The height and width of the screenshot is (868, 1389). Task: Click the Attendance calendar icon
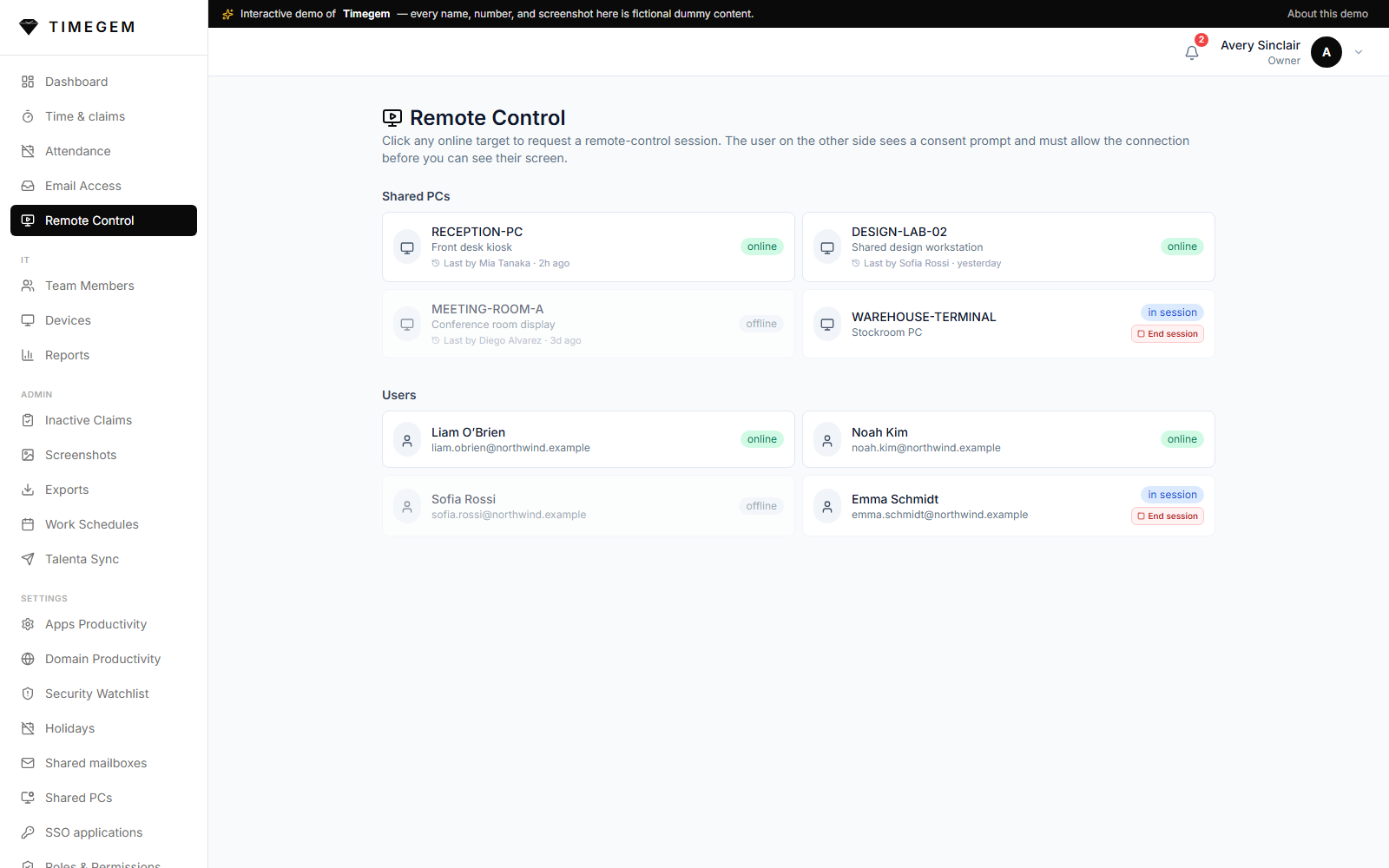pyautogui.click(x=28, y=151)
